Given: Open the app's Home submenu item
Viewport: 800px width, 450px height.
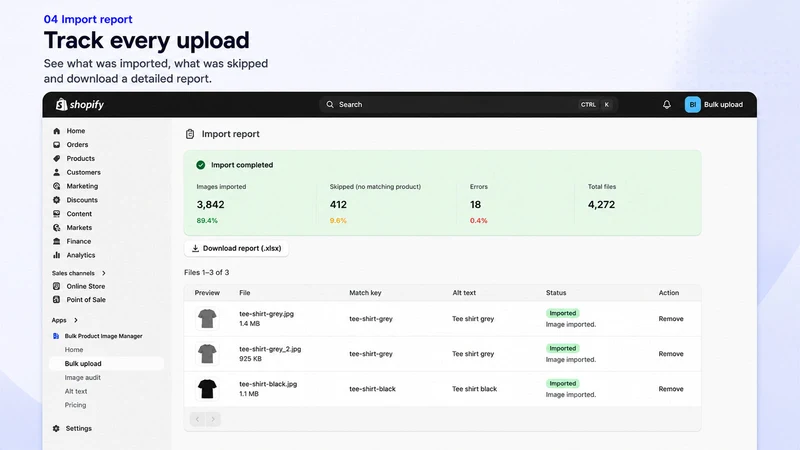Looking at the screenshot, I should (73, 350).
